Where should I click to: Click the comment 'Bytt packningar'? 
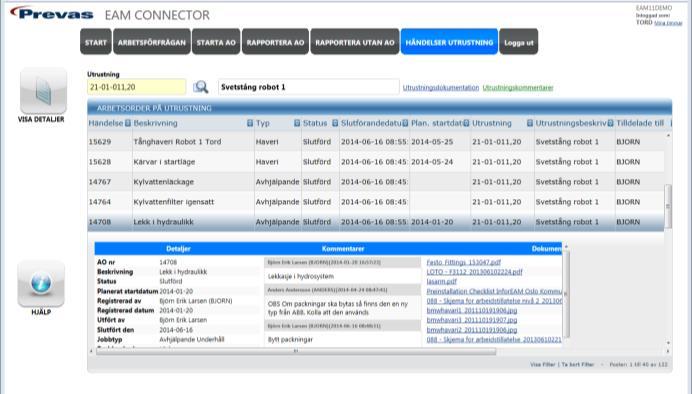point(290,339)
